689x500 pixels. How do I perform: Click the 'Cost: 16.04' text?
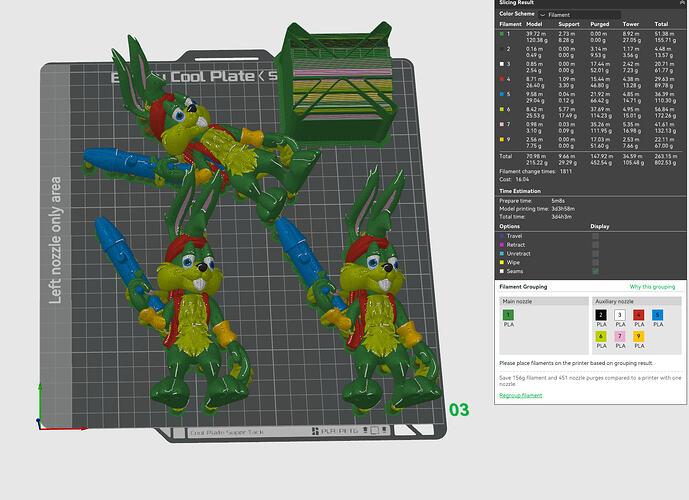point(514,179)
